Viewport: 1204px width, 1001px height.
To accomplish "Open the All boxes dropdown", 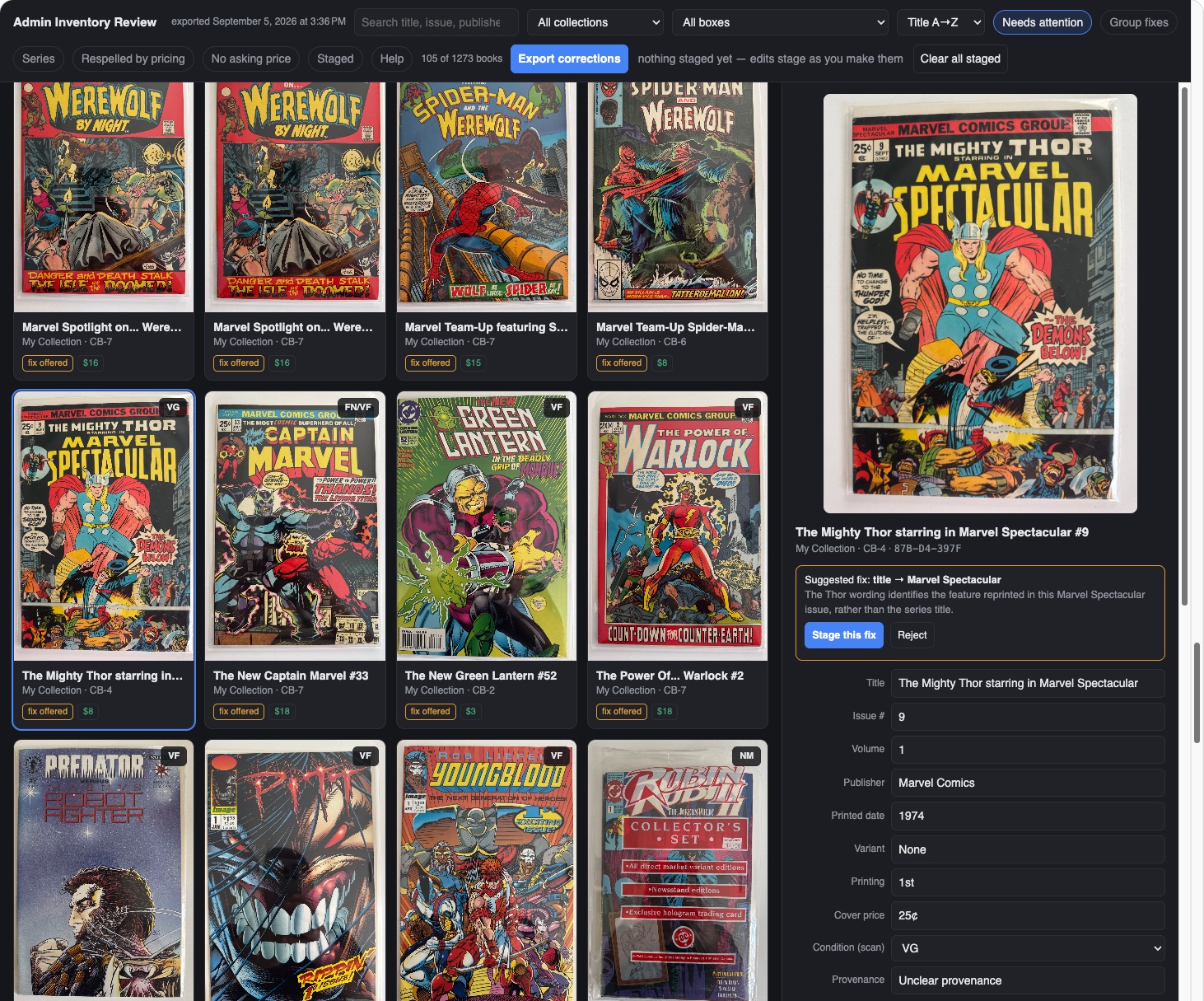I will click(x=780, y=22).
